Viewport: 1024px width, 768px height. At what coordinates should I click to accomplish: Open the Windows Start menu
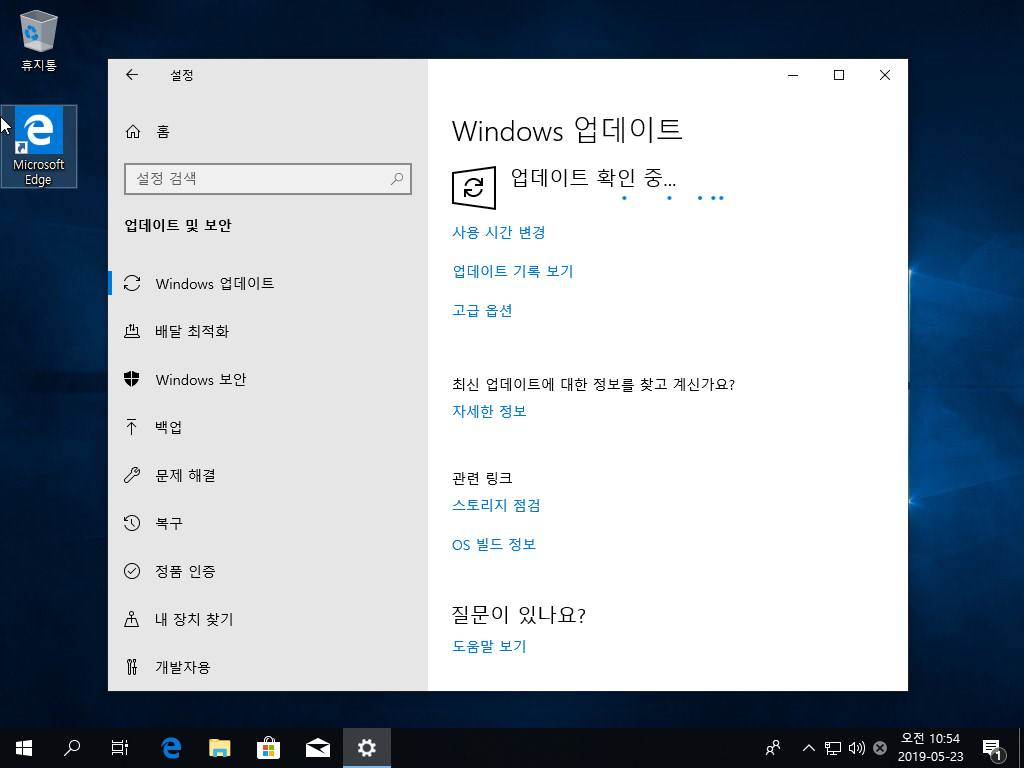pos(24,748)
